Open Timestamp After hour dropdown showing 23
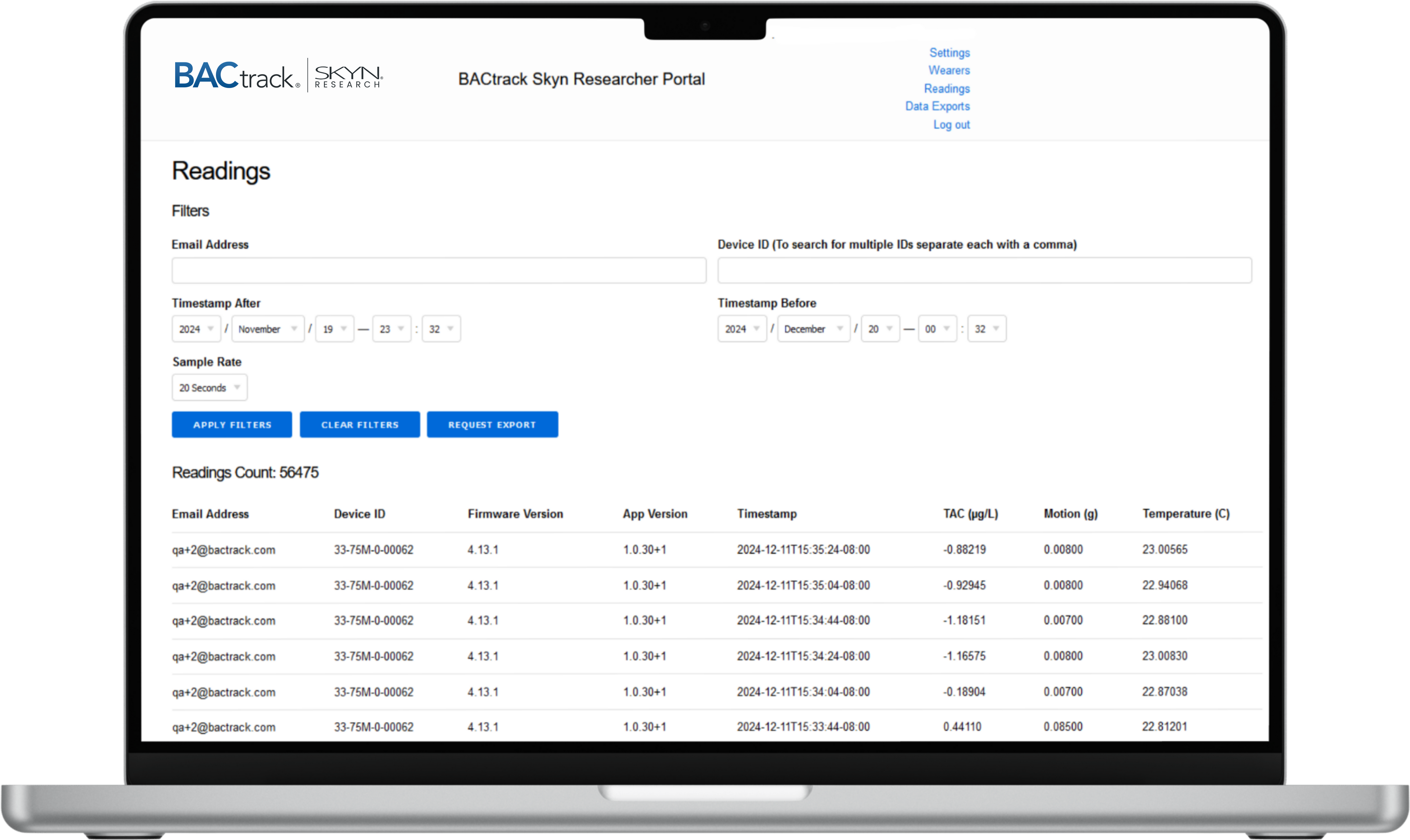Viewport: 1410px width, 840px height. [392, 329]
